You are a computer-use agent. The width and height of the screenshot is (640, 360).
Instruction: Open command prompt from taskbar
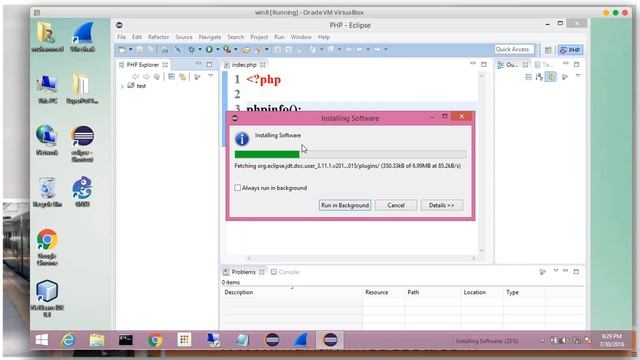click(125, 340)
